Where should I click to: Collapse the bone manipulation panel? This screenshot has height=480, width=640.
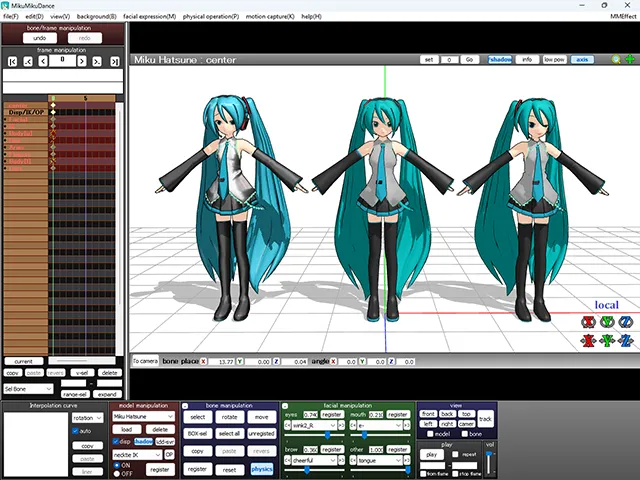pos(185,406)
